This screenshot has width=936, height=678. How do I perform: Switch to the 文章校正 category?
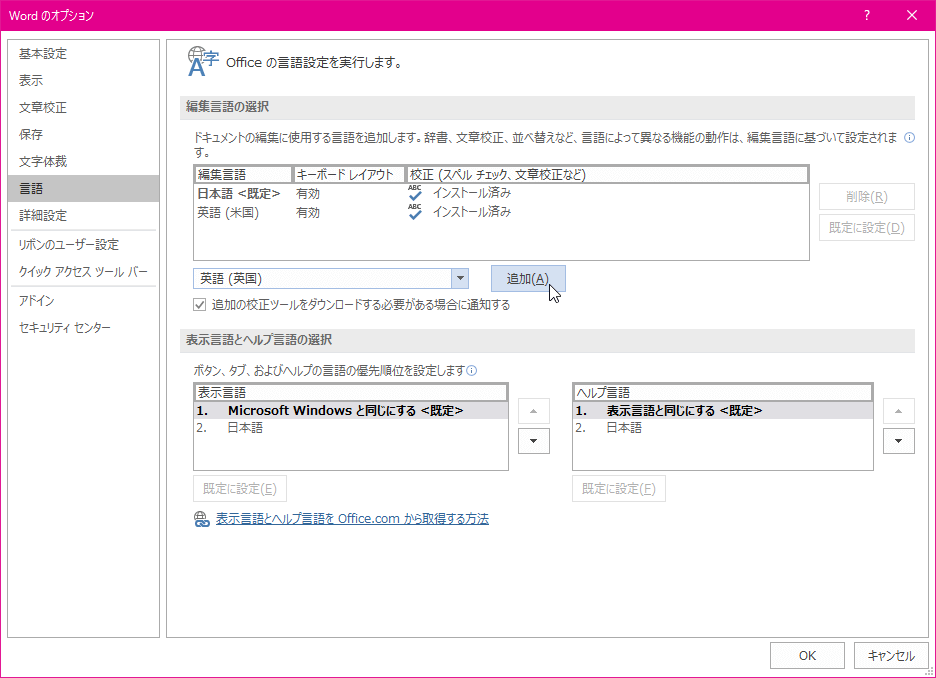click(84, 107)
